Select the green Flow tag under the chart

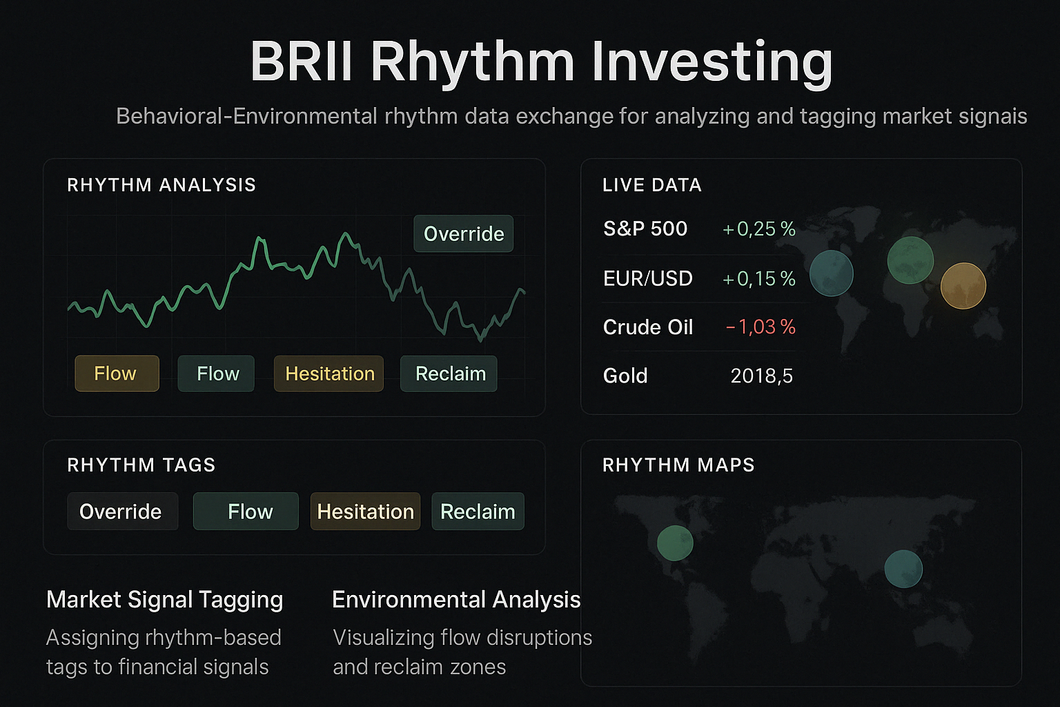[216, 374]
